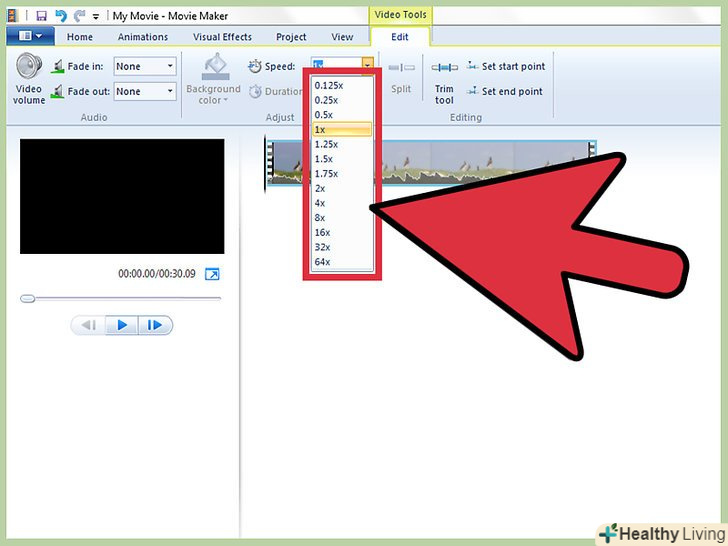Click the Split tool icon
The image size is (728, 546).
coord(402,68)
